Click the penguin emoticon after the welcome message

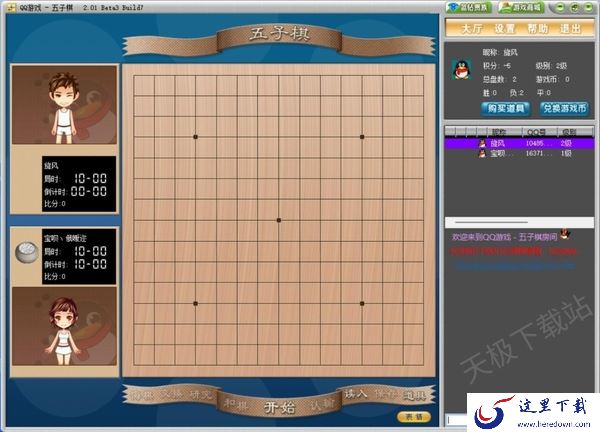pyautogui.click(x=565, y=234)
